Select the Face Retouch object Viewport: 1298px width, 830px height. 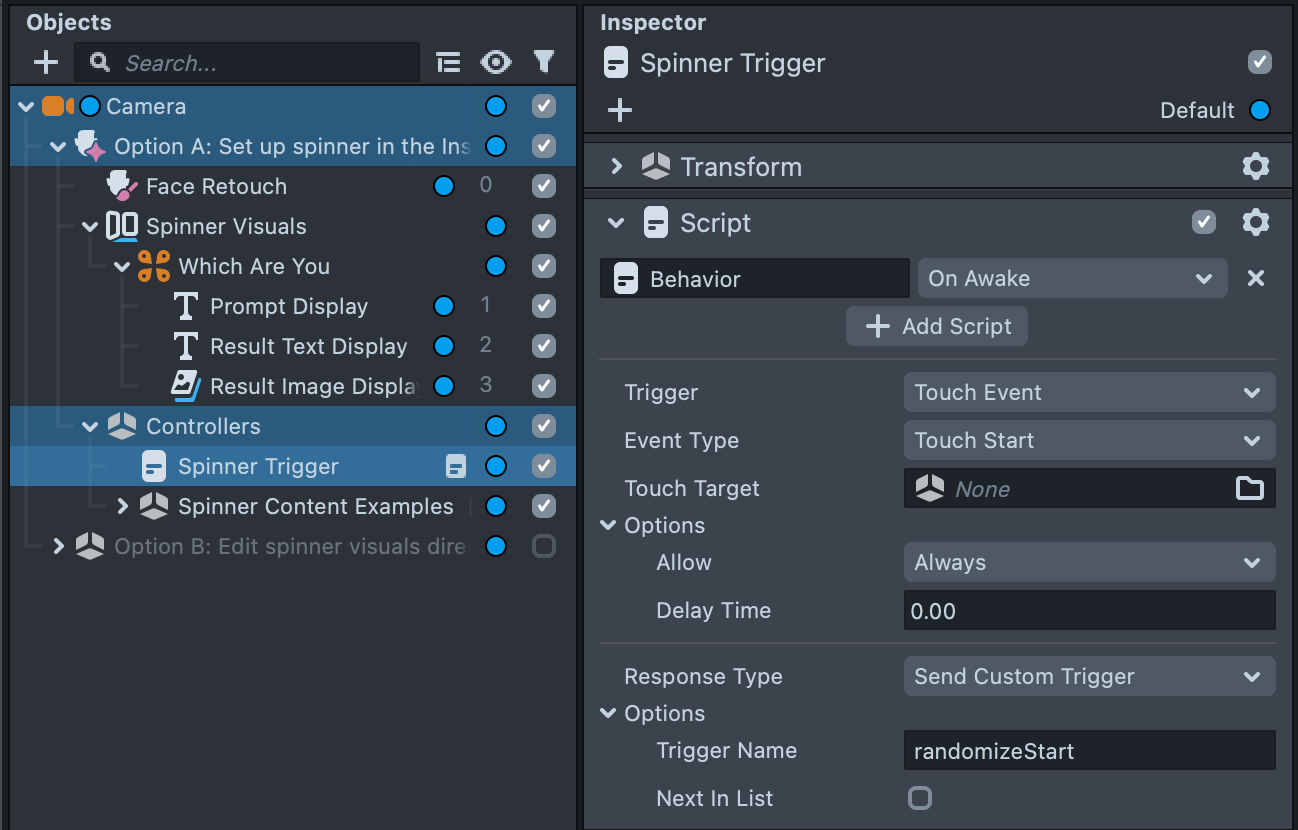click(x=216, y=186)
